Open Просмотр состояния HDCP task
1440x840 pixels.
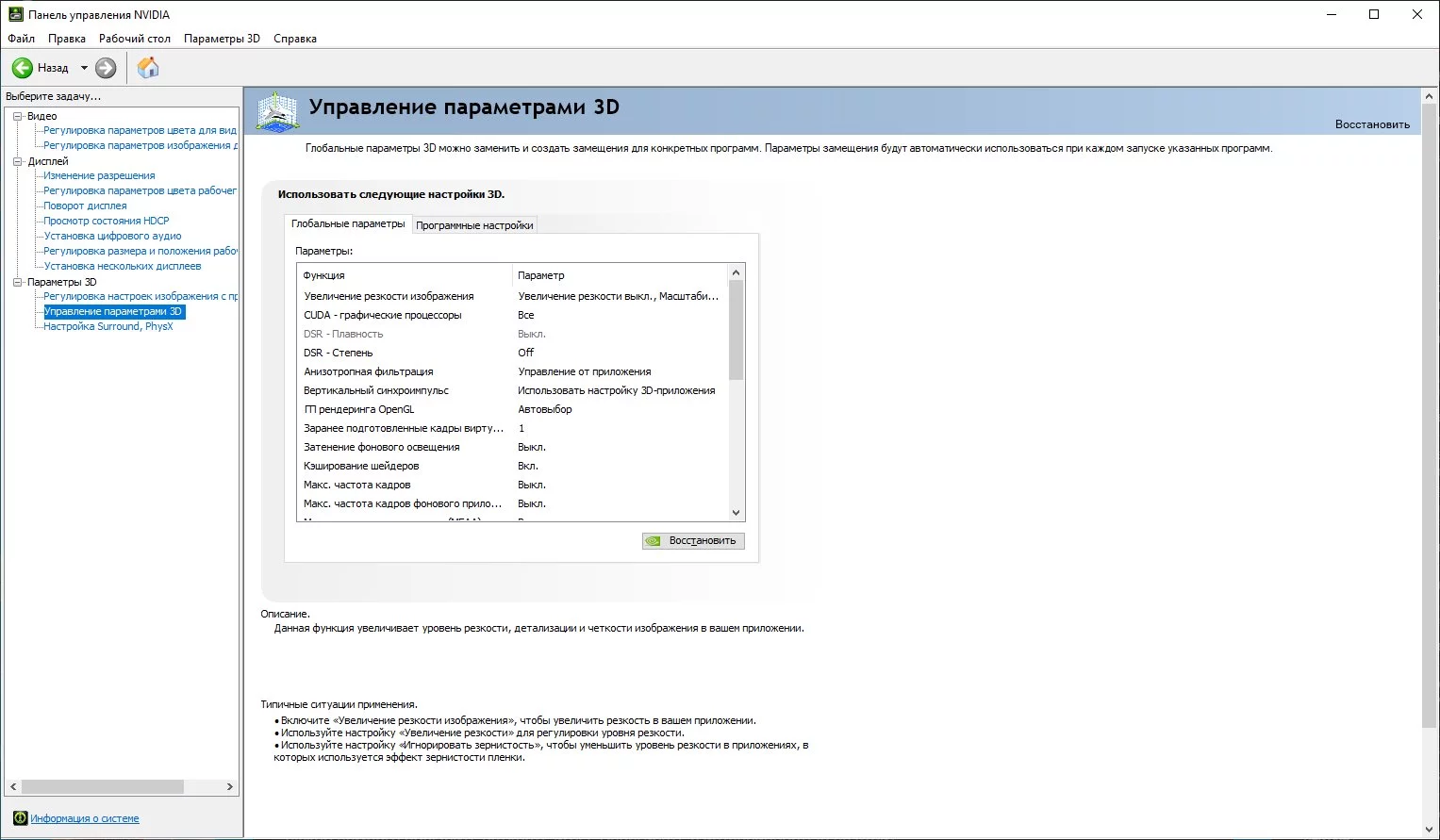pos(107,221)
